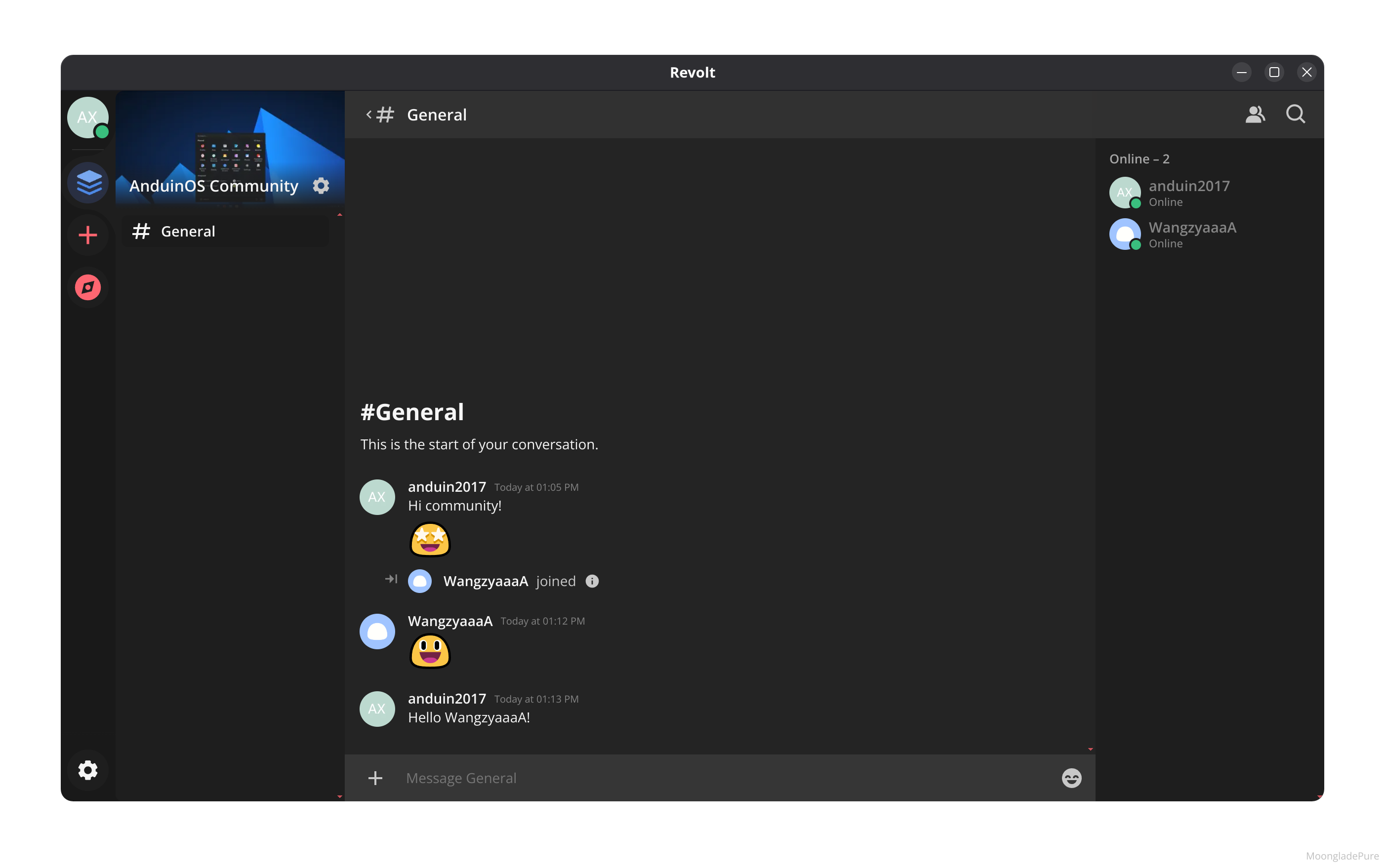The width and height of the screenshot is (1385, 868).
Task: Click the grinning emoji from WangzyaaaA
Action: [x=430, y=652]
